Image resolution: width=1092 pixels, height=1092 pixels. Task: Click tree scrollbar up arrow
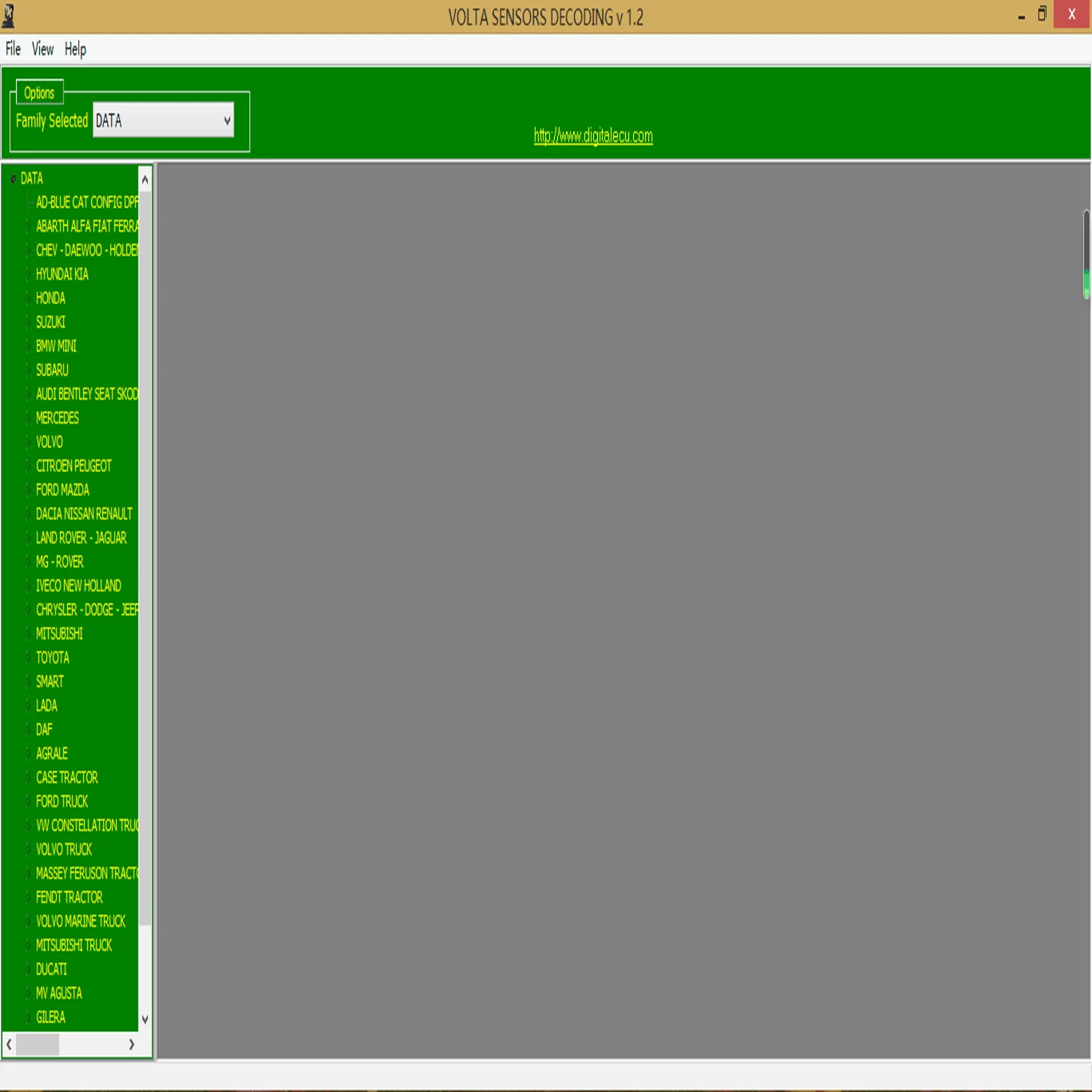pyautogui.click(x=145, y=179)
